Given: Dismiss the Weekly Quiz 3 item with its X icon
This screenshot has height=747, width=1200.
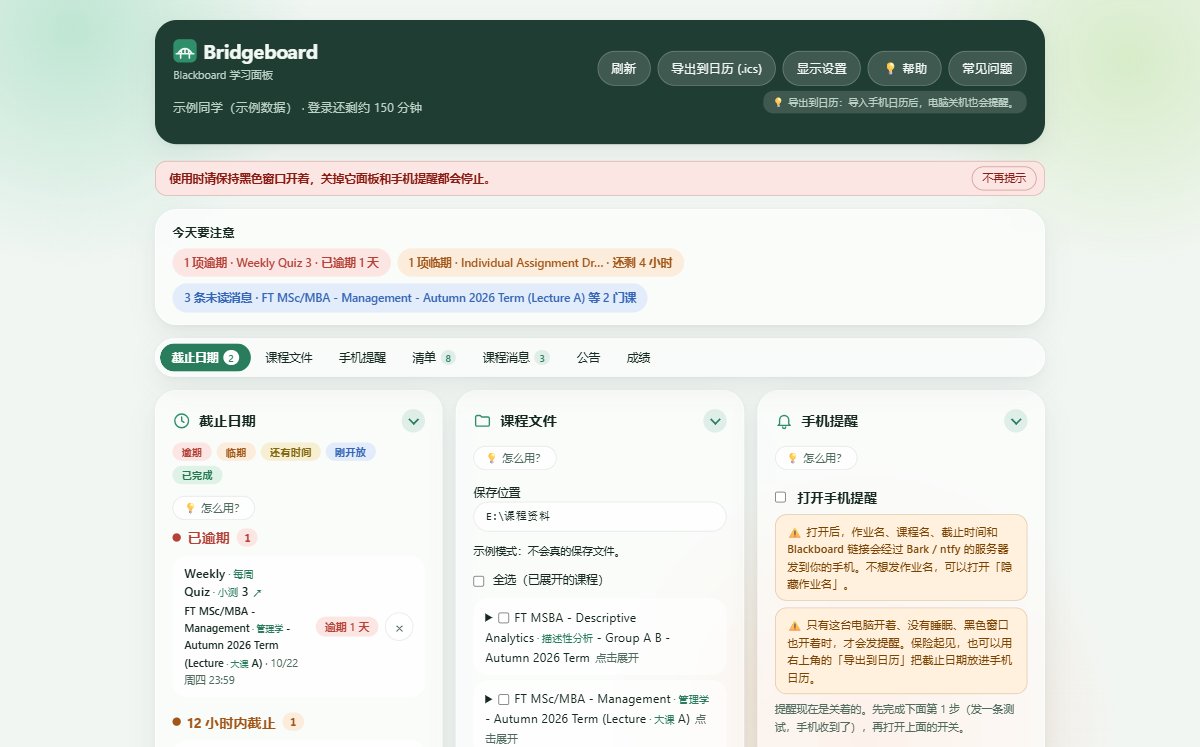Looking at the screenshot, I should pos(399,627).
